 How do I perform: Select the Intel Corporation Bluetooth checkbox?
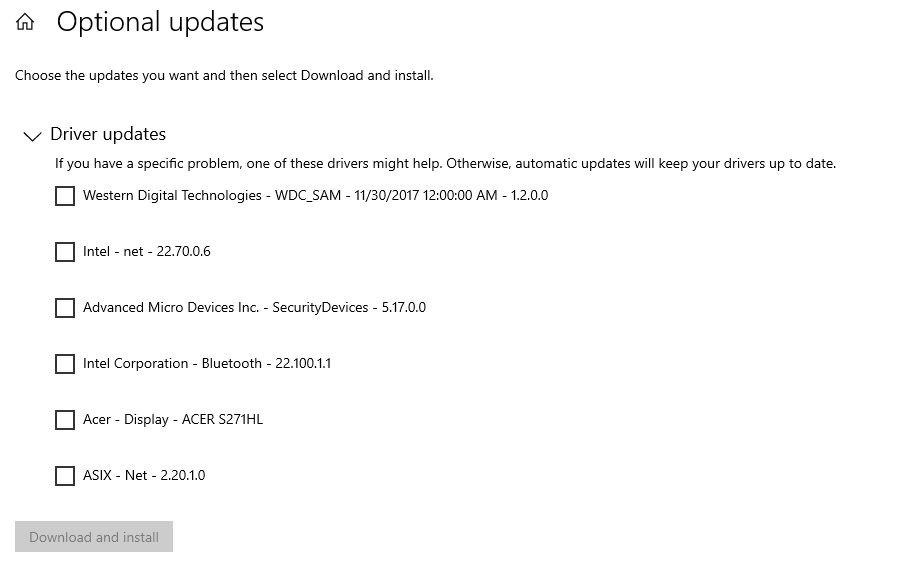coord(65,364)
